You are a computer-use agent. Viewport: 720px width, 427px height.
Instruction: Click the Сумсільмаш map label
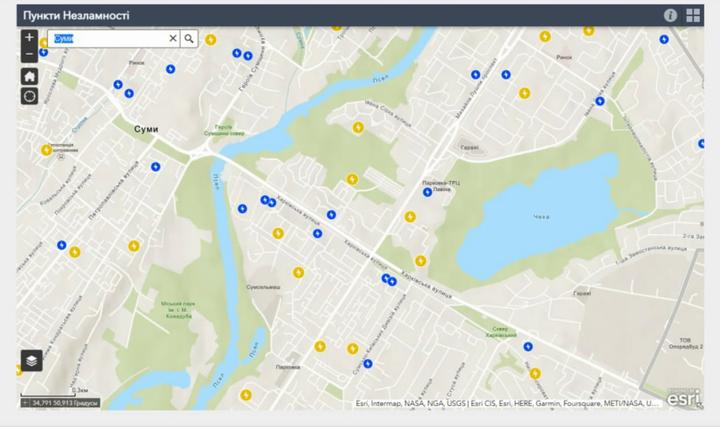[263, 287]
